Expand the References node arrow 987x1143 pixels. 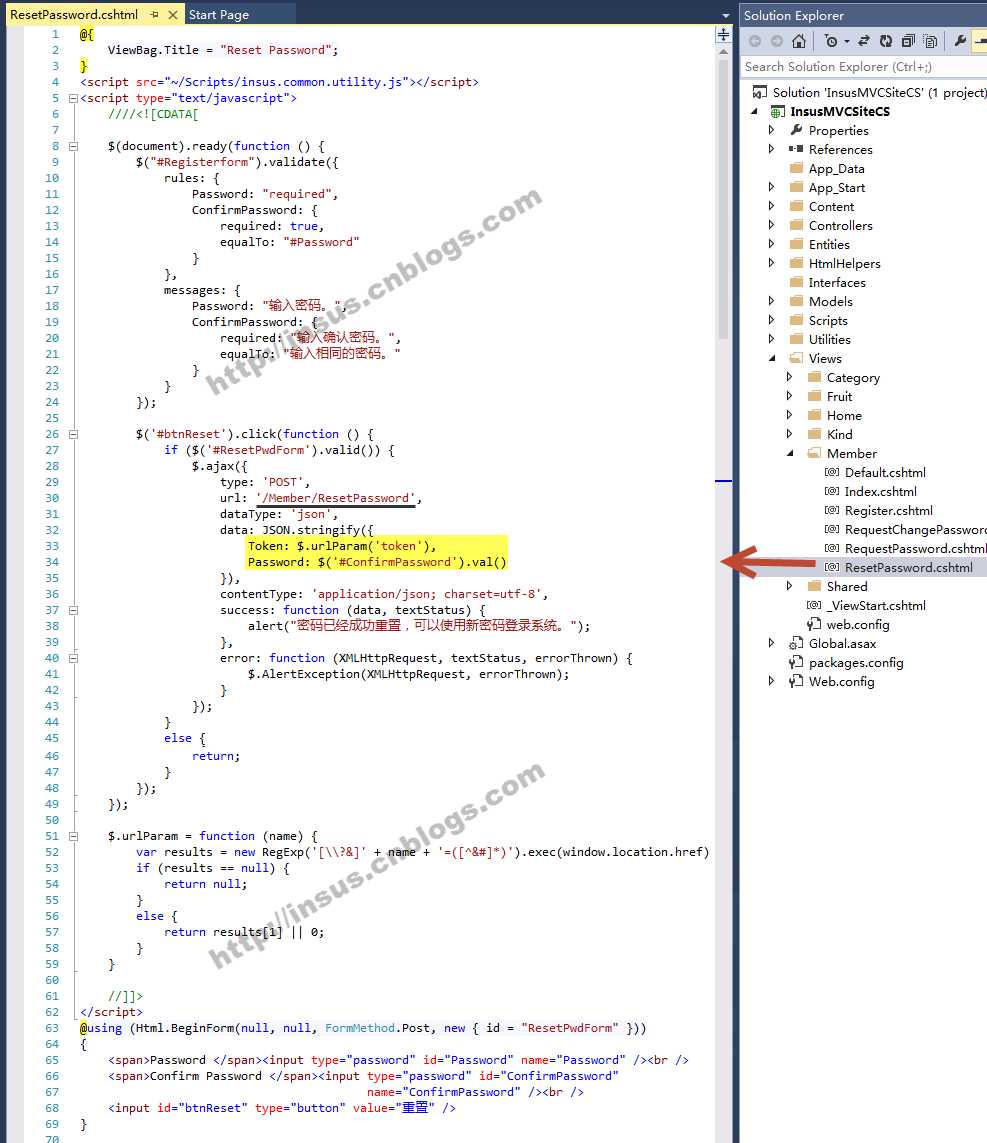click(772, 149)
